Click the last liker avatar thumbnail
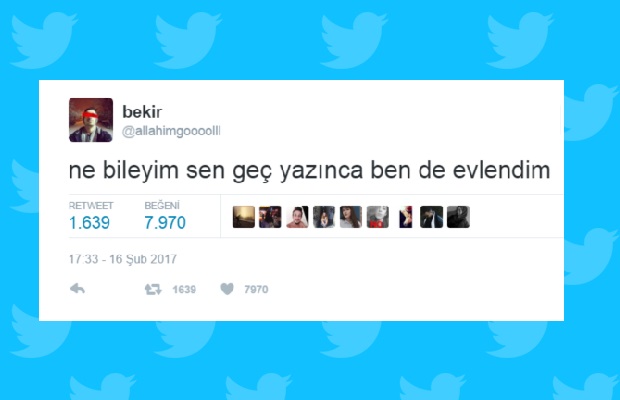Screen dimensions: 620x400 pyautogui.click(x=458, y=217)
